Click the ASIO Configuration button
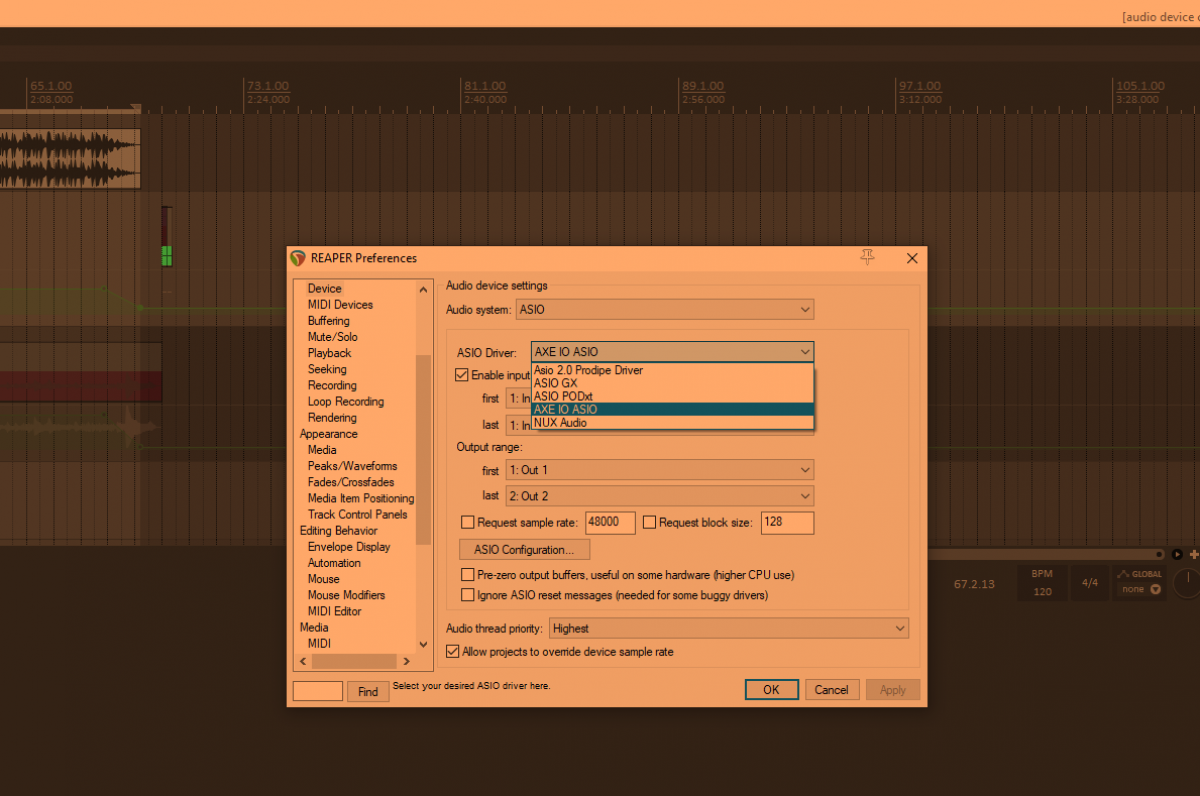The width and height of the screenshot is (1200, 796). point(524,550)
